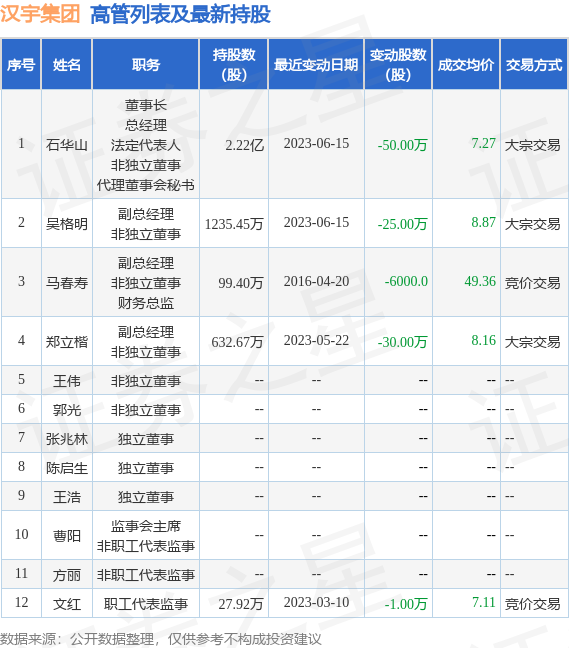
Task: Click the 99.40万 holdings value
Action: [241, 283]
